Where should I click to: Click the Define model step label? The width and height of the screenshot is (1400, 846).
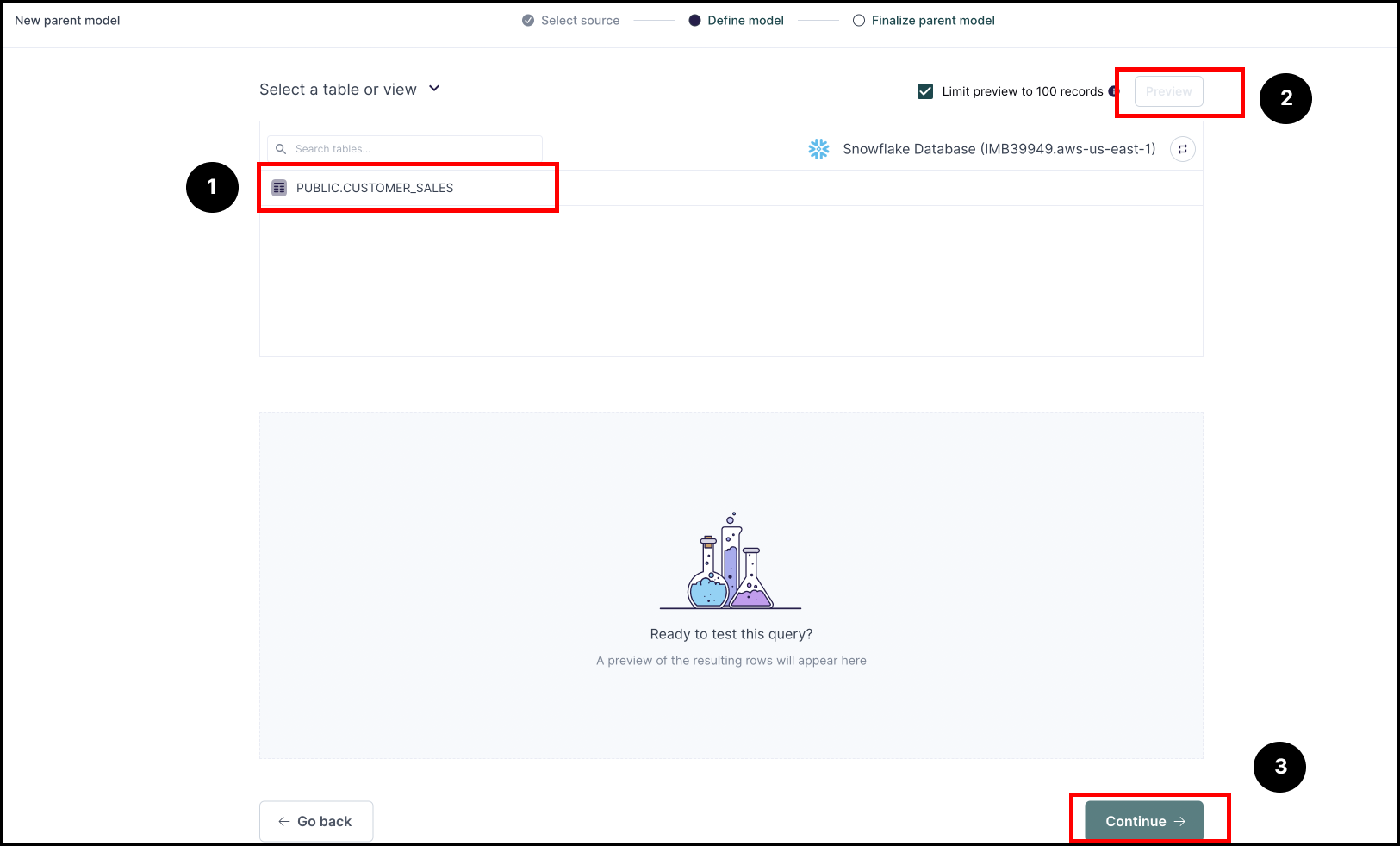tap(744, 20)
